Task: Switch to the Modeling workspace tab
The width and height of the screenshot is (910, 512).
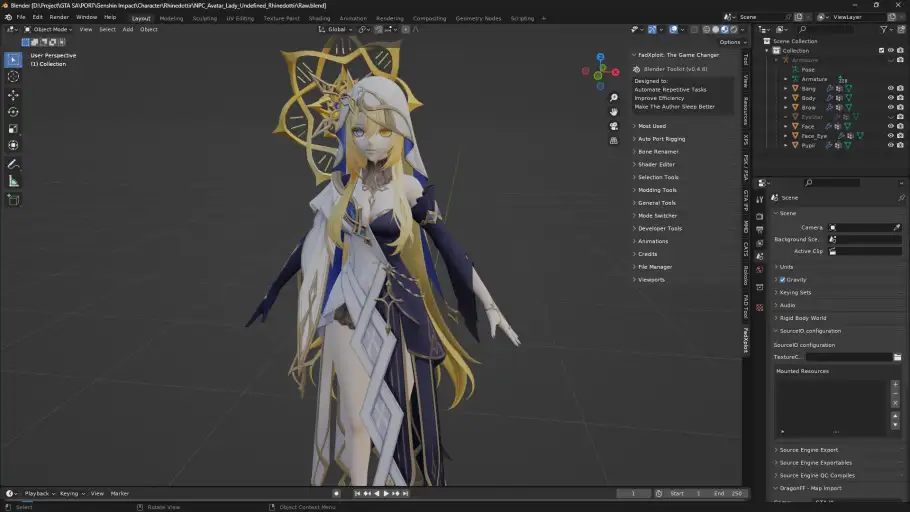Action: tap(171, 18)
